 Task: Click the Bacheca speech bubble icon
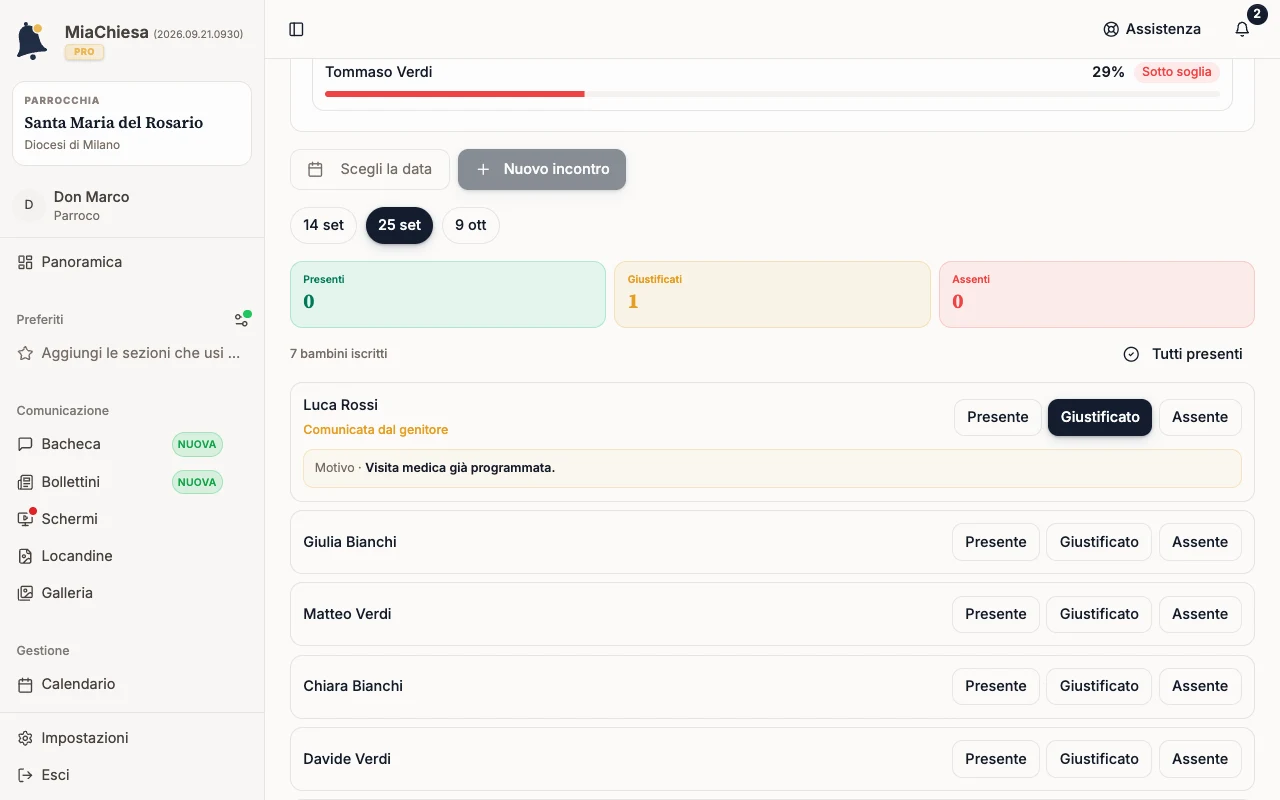click(25, 444)
